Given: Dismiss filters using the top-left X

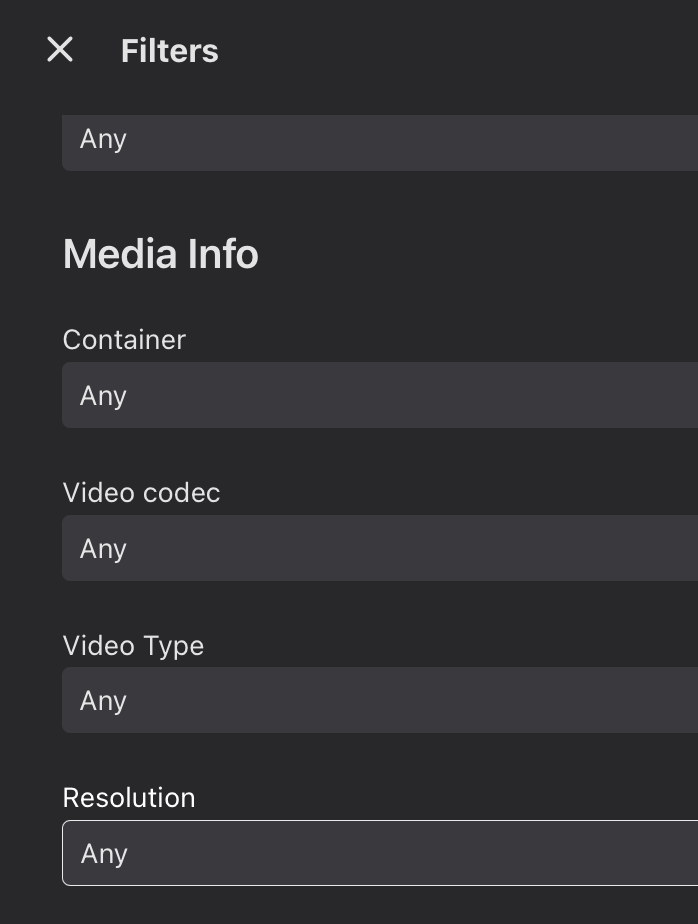Looking at the screenshot, I should [60, 50].
